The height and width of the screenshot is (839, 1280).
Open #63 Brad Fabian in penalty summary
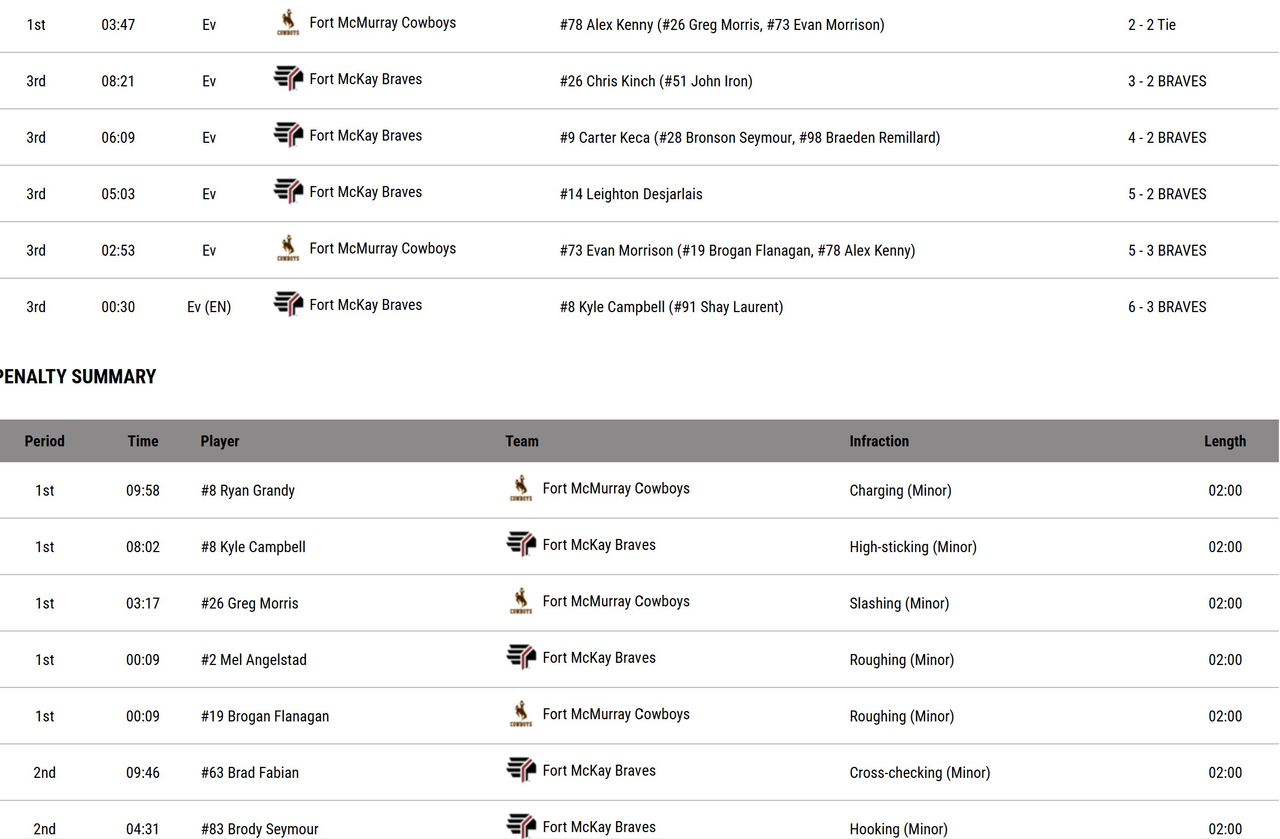pyautogui.click(x=249, y=773)
